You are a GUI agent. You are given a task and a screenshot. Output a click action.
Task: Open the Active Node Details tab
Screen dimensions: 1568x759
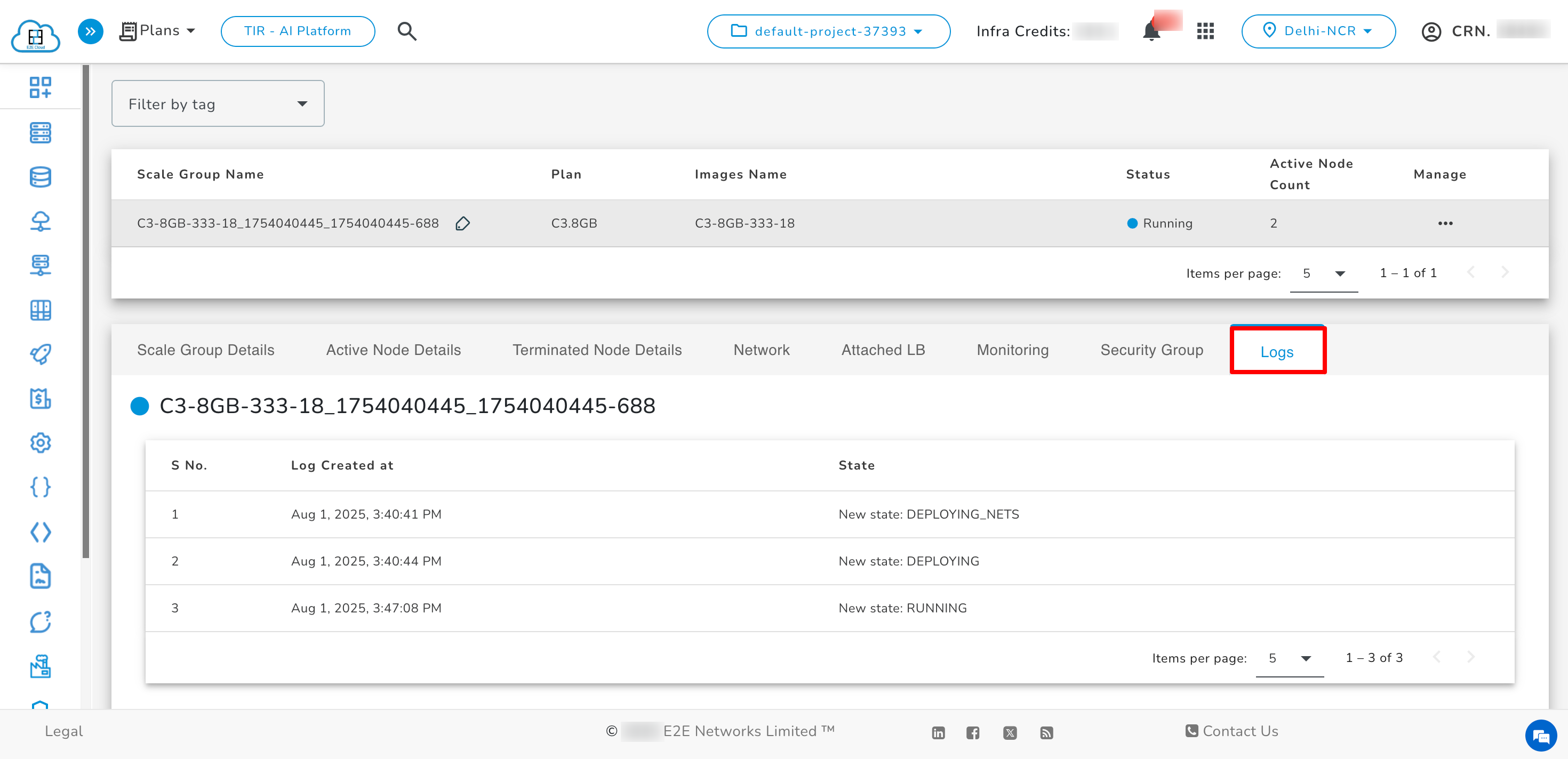point(393,350)
